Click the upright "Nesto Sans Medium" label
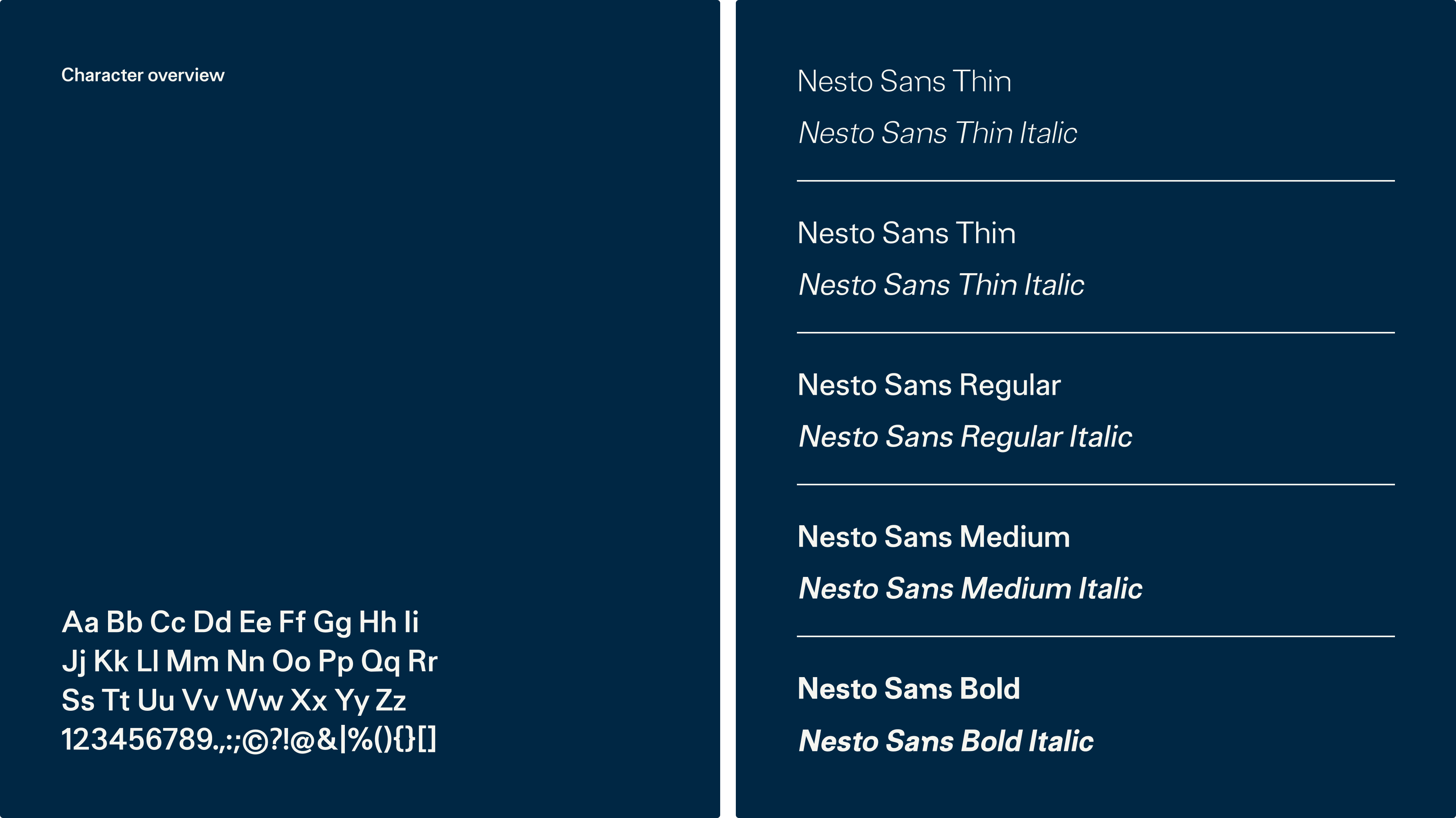 (x=933, y=537)
